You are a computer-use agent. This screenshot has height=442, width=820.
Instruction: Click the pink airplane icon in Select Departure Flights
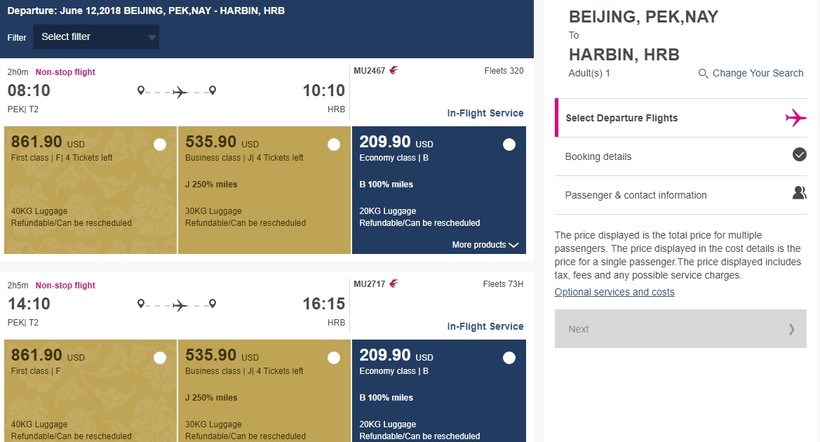pyautogui.click(x=796, y=118)
